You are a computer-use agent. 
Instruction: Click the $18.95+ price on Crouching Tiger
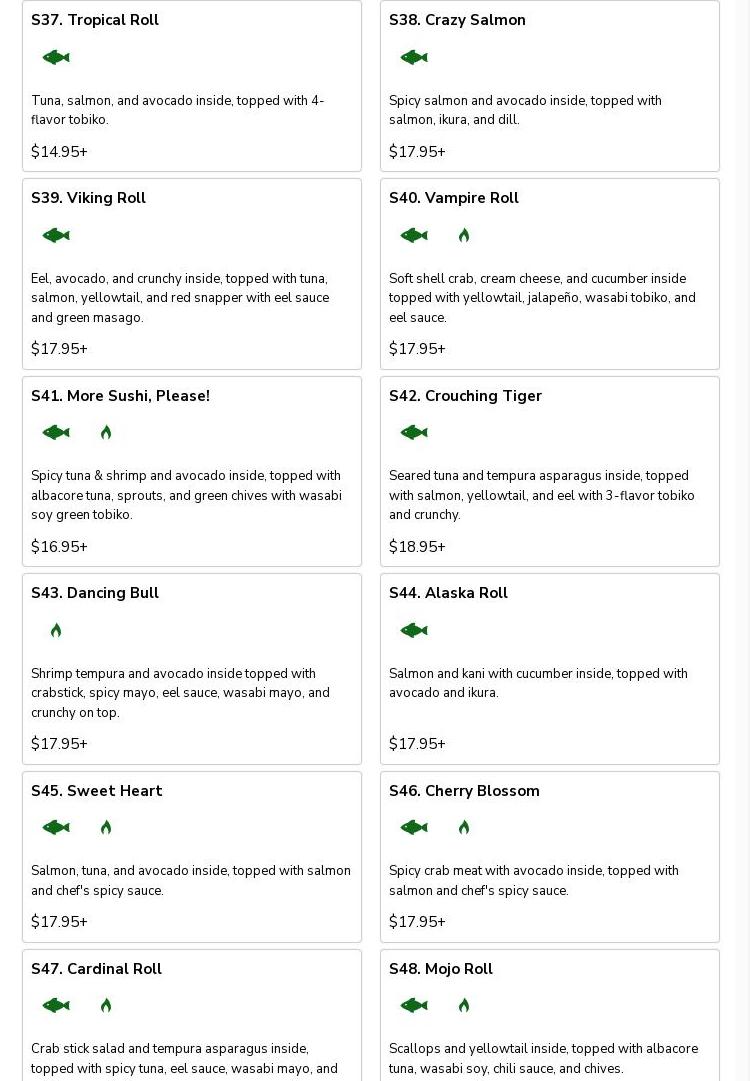pos(417,547)
